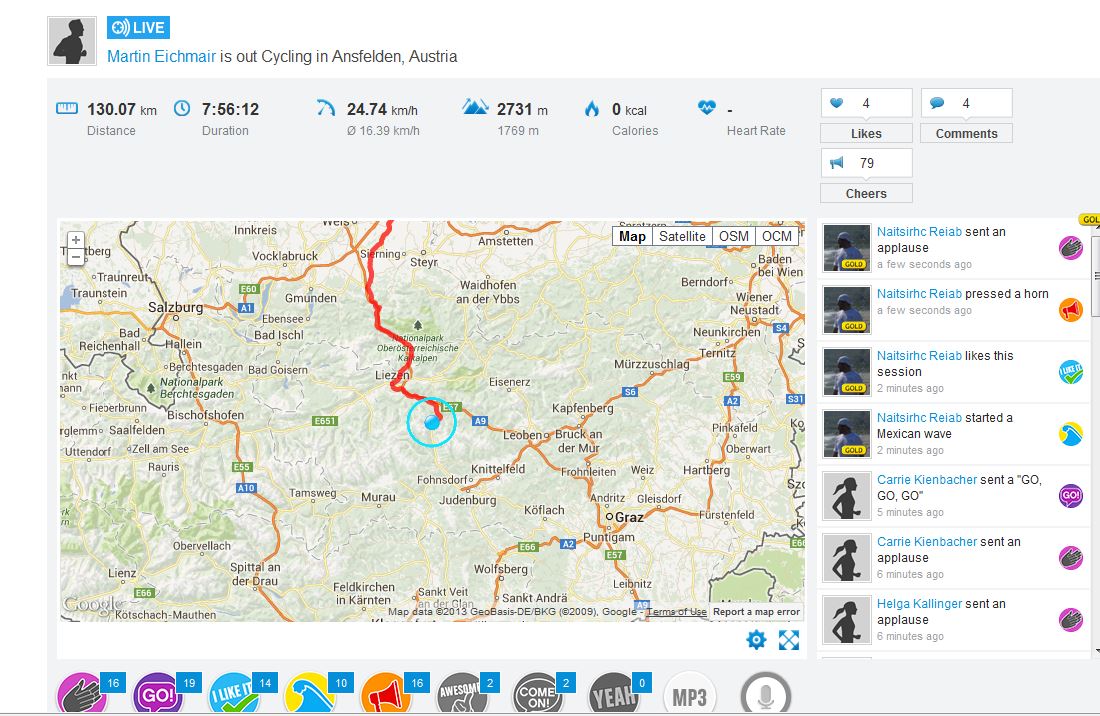The image size is (1100, 716).
Task: Click the Comments button
Action: [x=966, y=133]
